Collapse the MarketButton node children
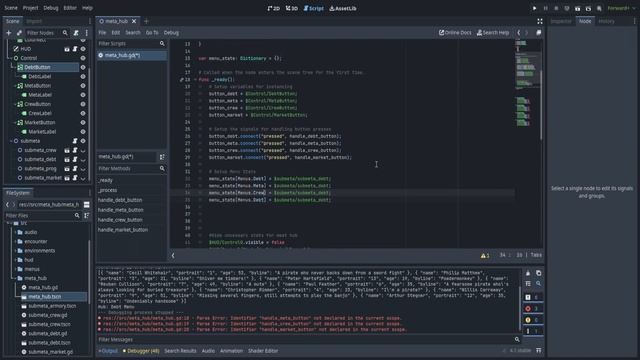The image size is (640, 360). 16,122
